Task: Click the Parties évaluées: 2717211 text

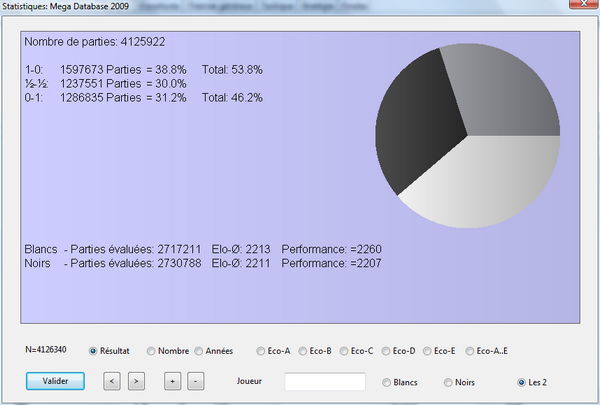Action: (135, 249)
